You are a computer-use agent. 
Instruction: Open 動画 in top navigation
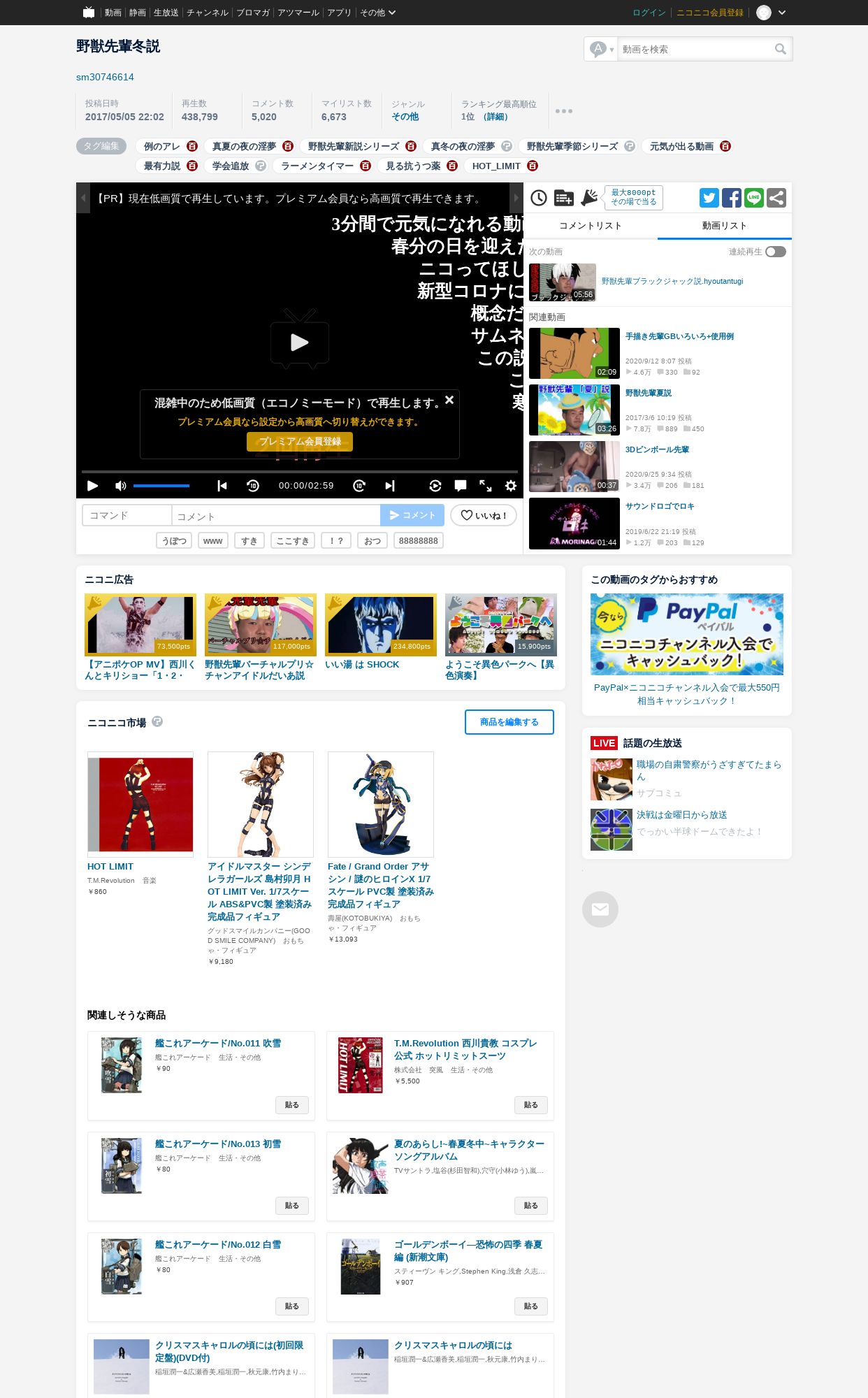tap(113, 13)
